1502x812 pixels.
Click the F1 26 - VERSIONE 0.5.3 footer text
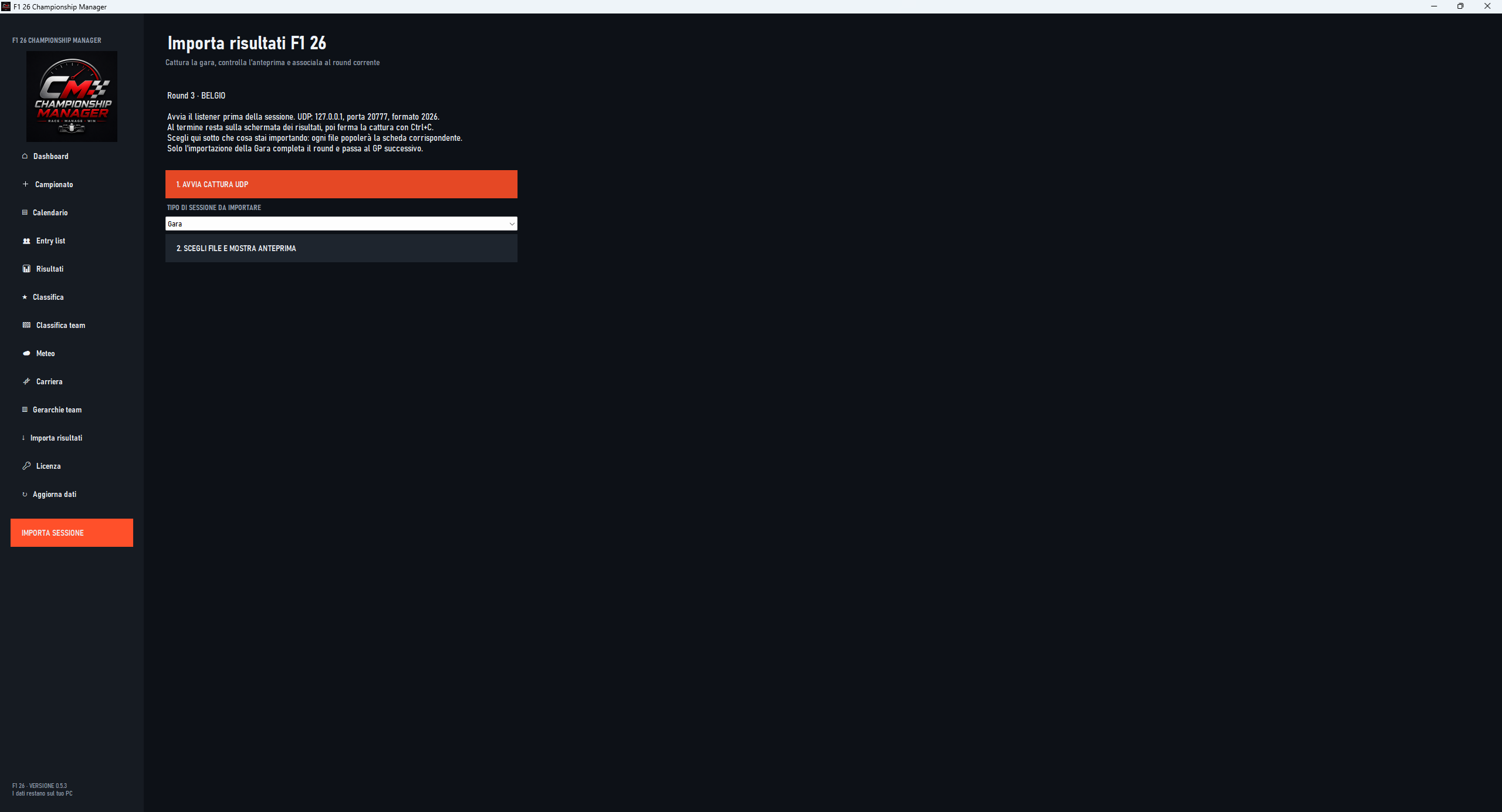point(40,786)
